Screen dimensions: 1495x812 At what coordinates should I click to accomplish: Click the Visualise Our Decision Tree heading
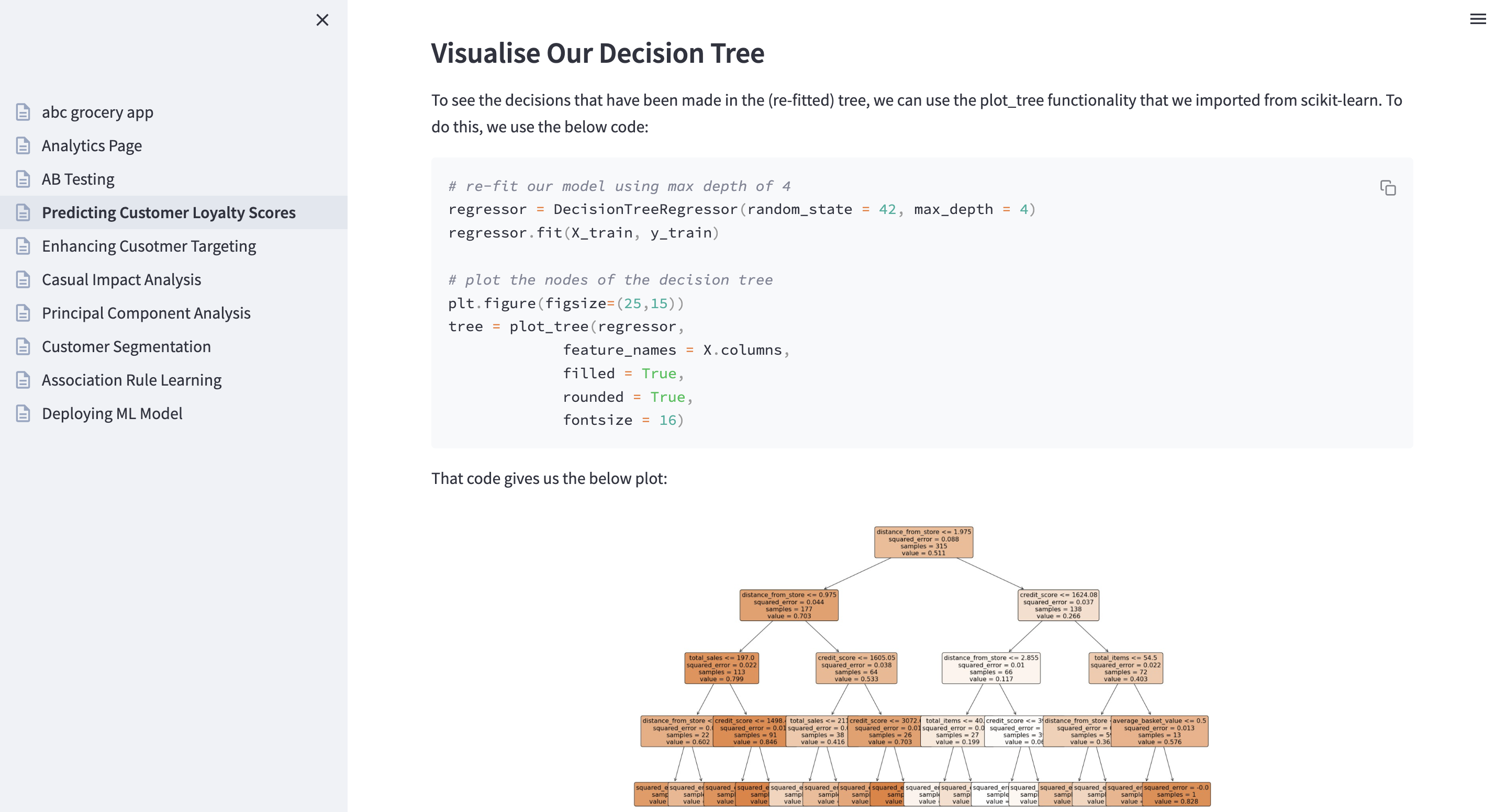point(597,53)
